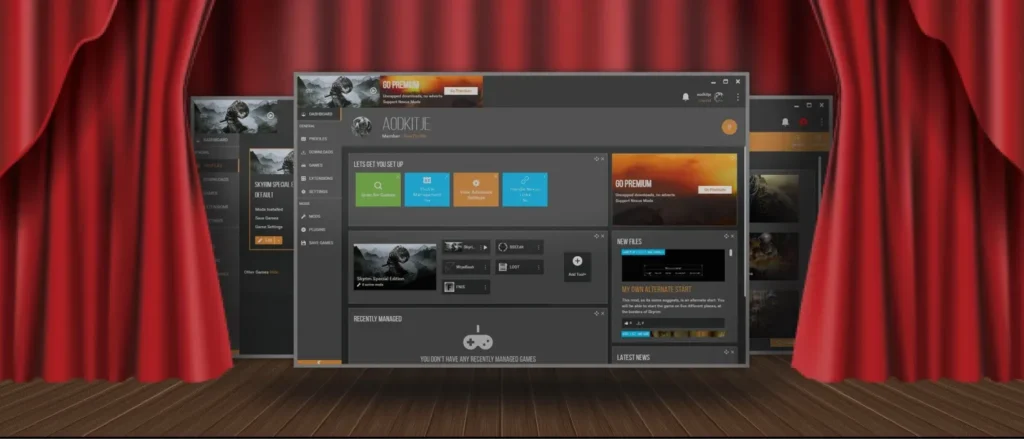Open the front window kebab menu
The height and width of the screenshot is (439, 1024).
point(738,97)
